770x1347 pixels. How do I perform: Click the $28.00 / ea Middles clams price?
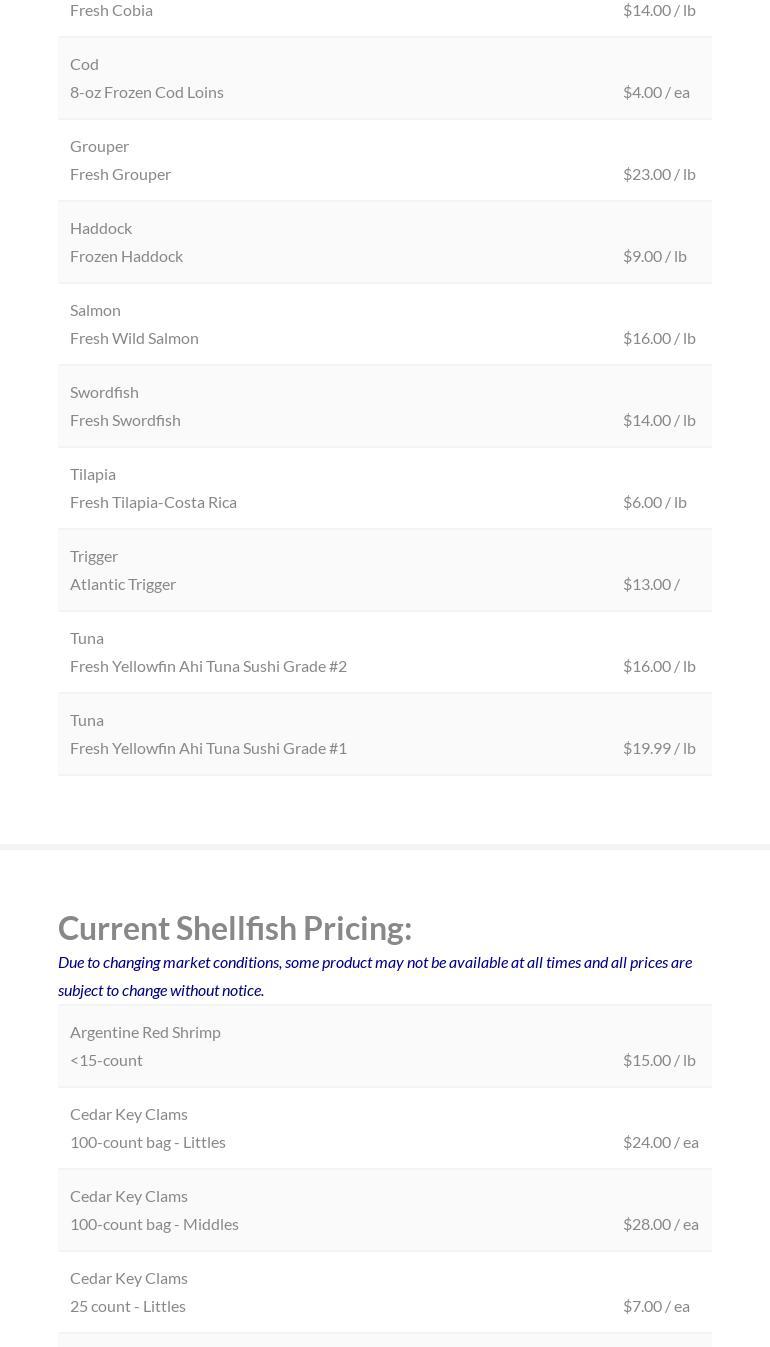coord(660,1224)
